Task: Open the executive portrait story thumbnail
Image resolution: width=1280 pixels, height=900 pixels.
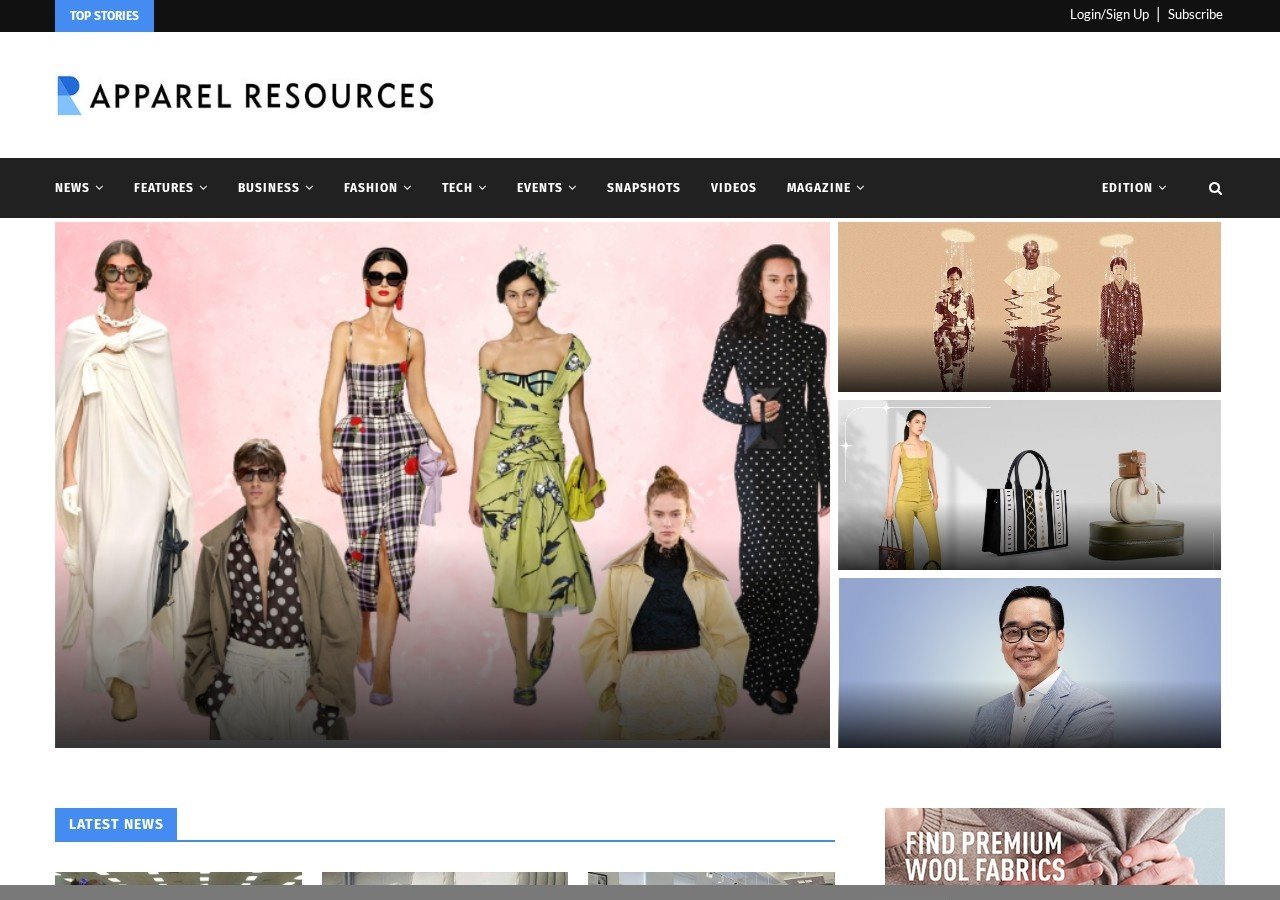Action: (x=1029, y=662)
